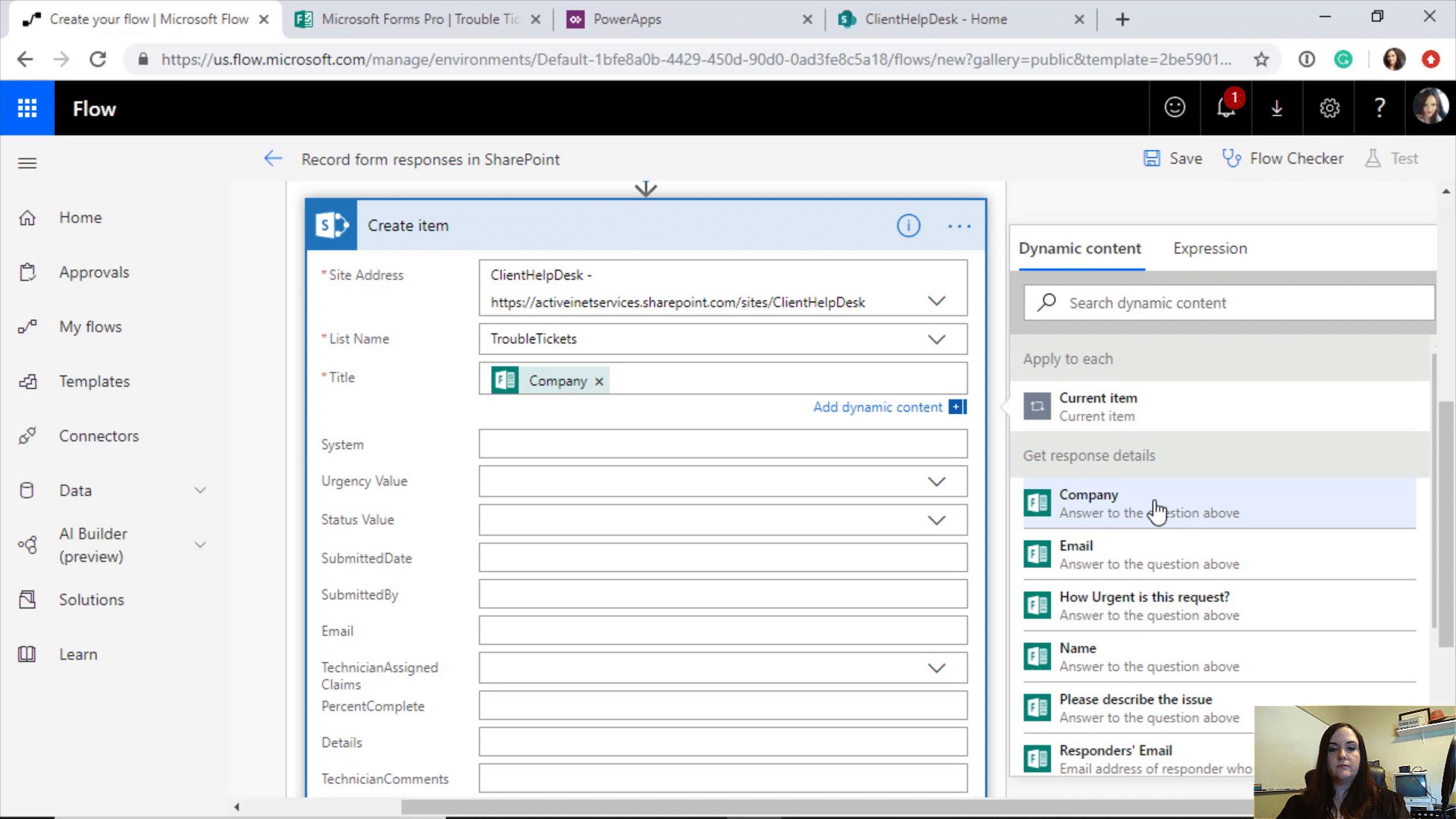Open the notifications bell
The height and width of the screenshot is (819, 1456).
click(x=1226, y=108)
